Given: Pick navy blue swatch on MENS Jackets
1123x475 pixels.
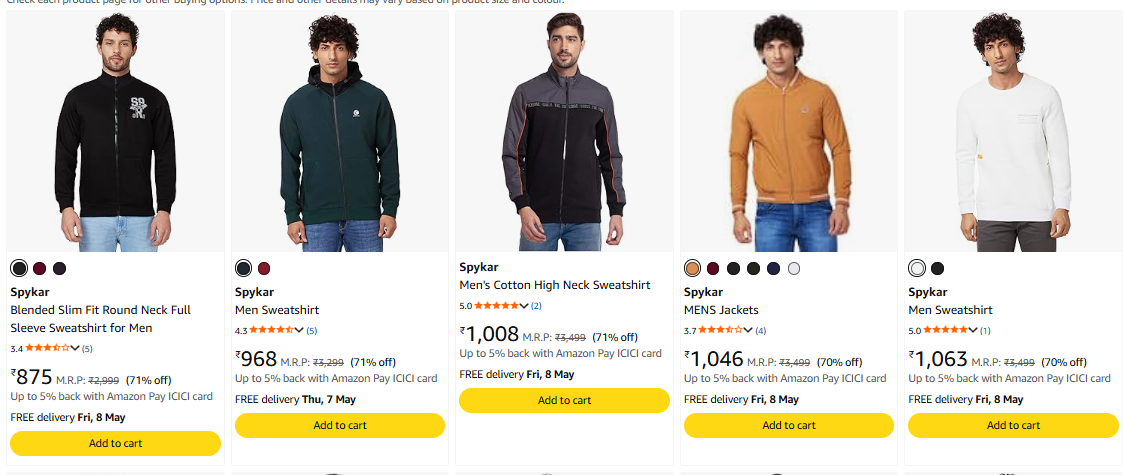Looking at the screenshot, I should (773, 269).
